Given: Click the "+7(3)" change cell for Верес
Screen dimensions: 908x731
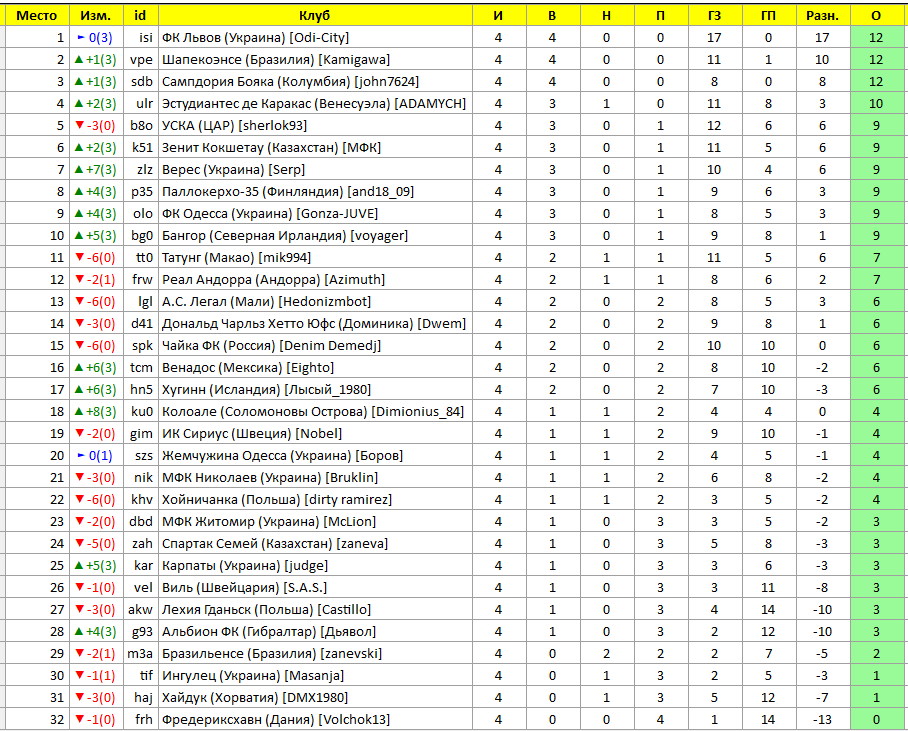Looking at the screenshot, I should tap(96, 170).
